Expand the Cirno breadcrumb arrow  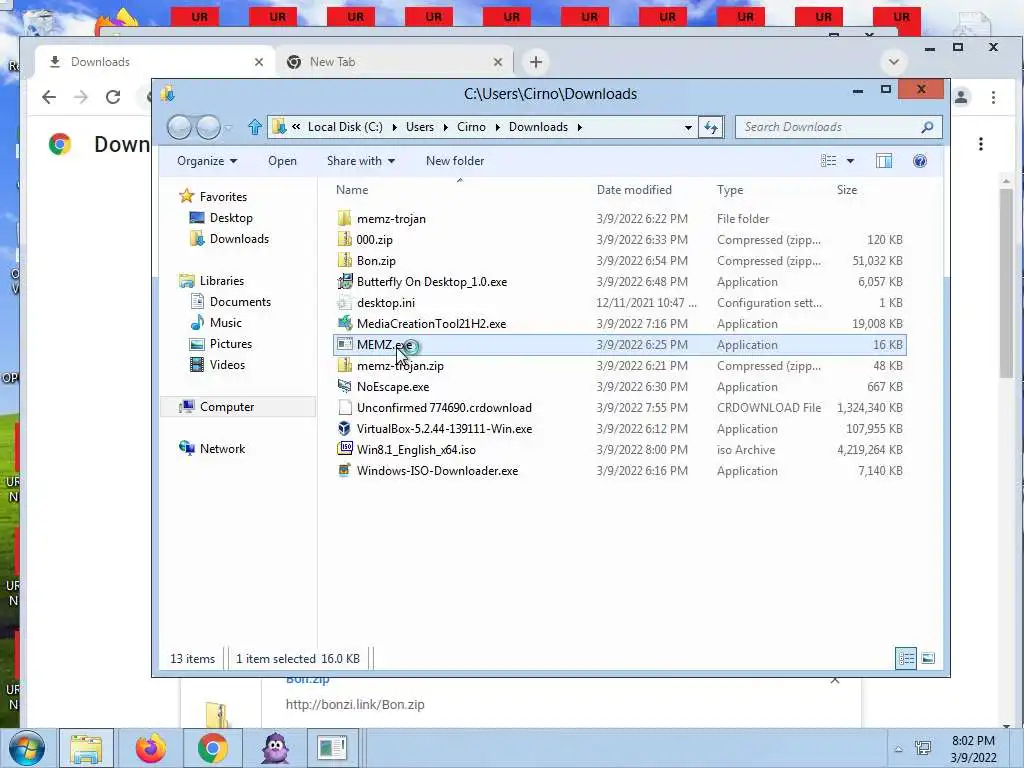497,127
